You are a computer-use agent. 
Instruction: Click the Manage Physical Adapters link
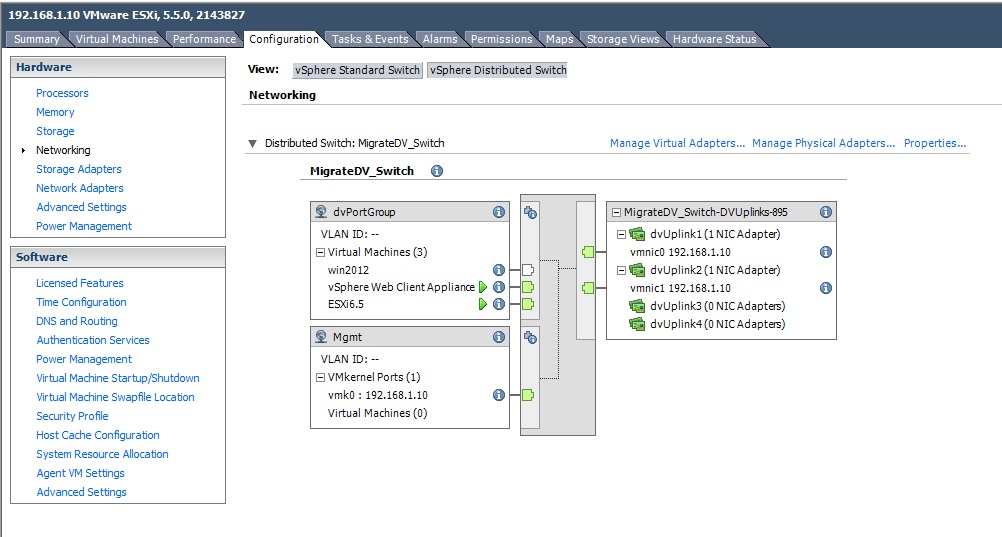point(823,143)
